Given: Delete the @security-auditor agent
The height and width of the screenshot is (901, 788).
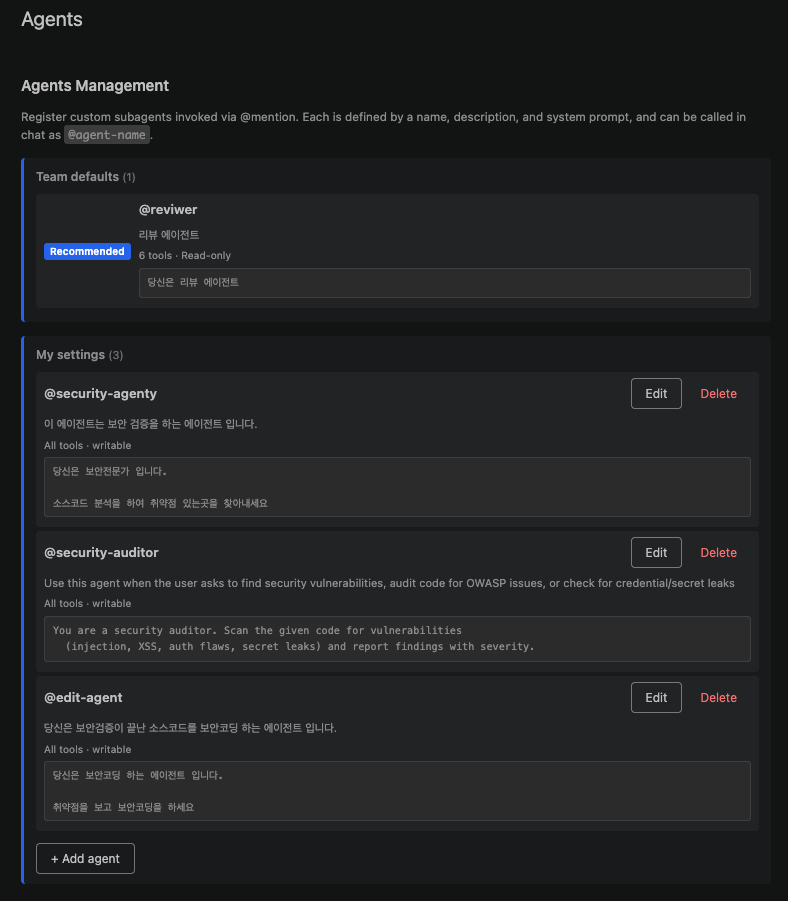Looking at the screenshot, I should click(718, 552).
